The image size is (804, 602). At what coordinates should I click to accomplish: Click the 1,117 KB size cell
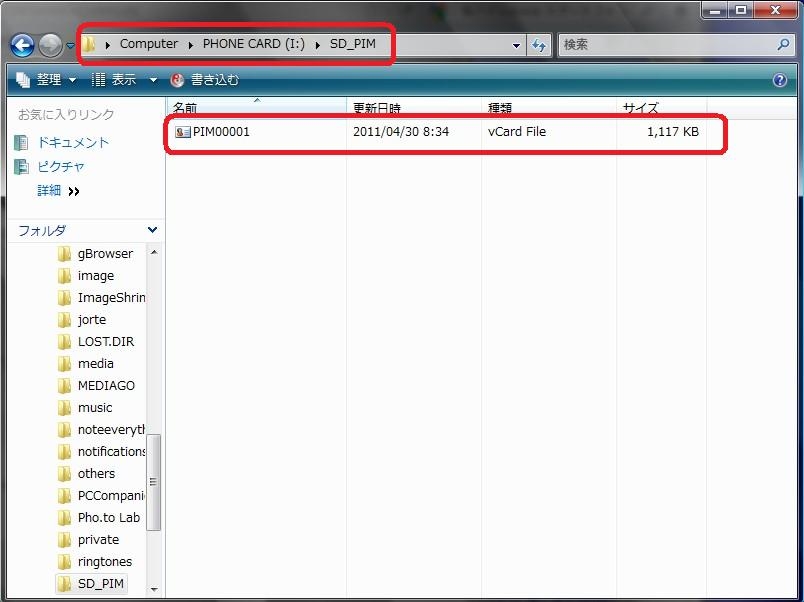pos(673,132)
